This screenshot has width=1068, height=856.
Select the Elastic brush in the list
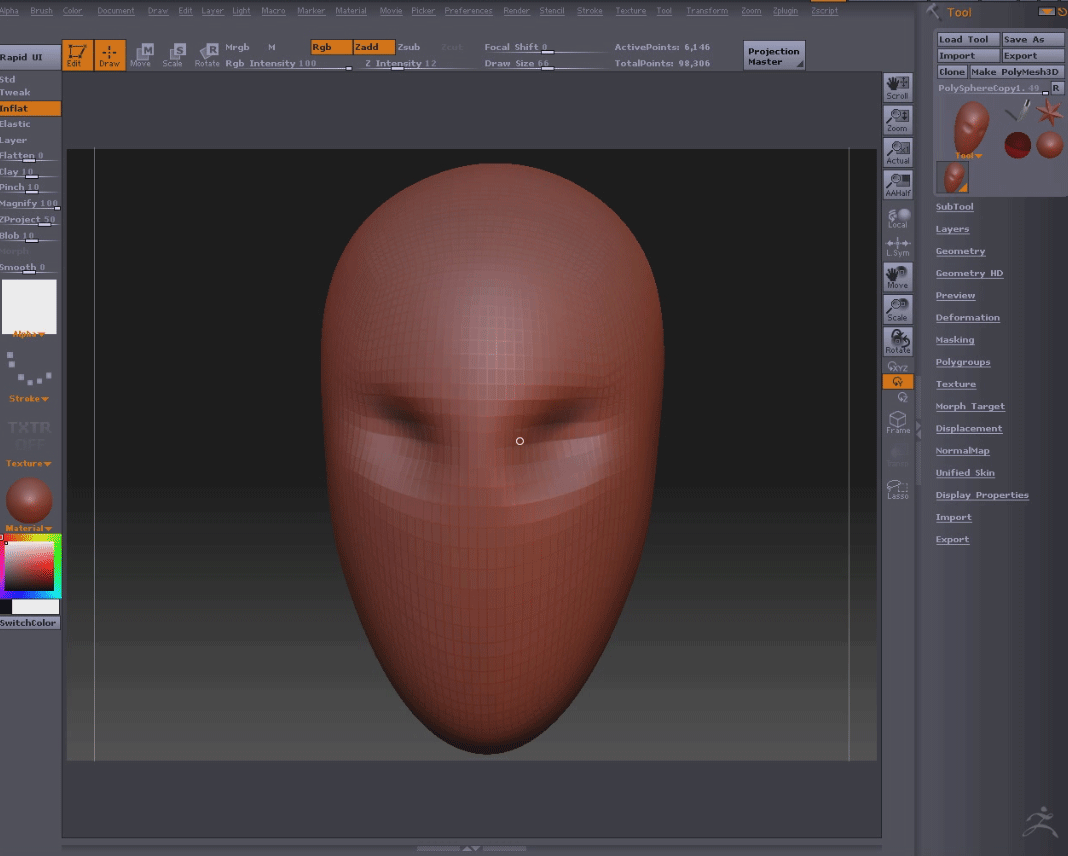16,124
